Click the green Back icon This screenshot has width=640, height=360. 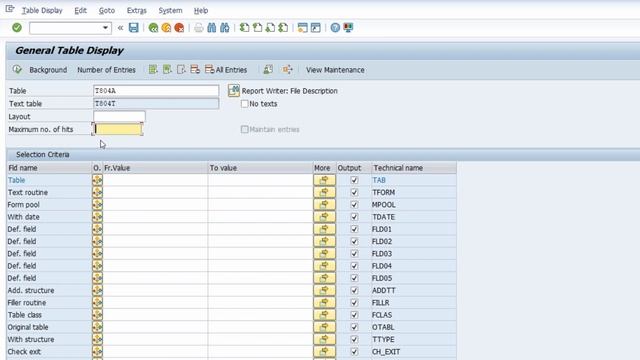pyautogui.click(x=153, y=28)
